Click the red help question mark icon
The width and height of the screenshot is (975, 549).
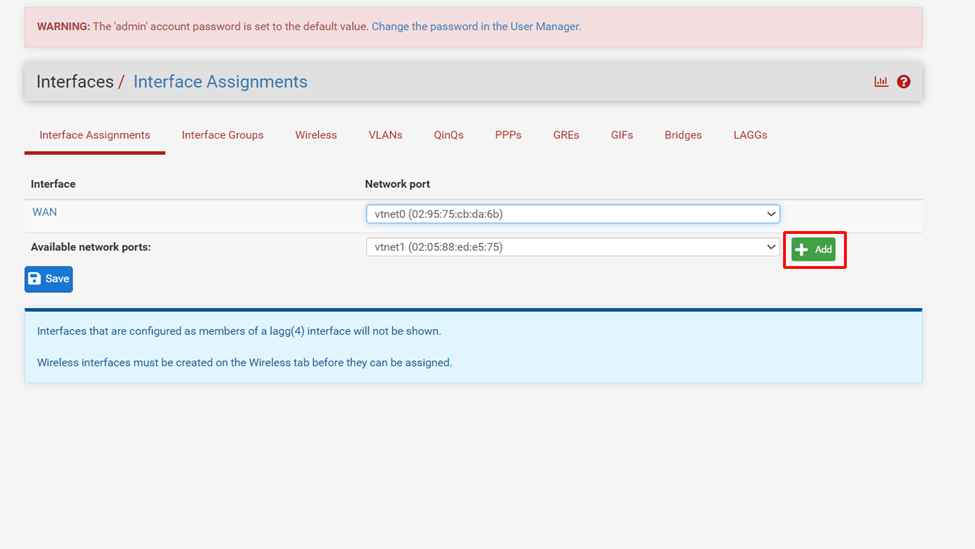(x=903, y=82)
